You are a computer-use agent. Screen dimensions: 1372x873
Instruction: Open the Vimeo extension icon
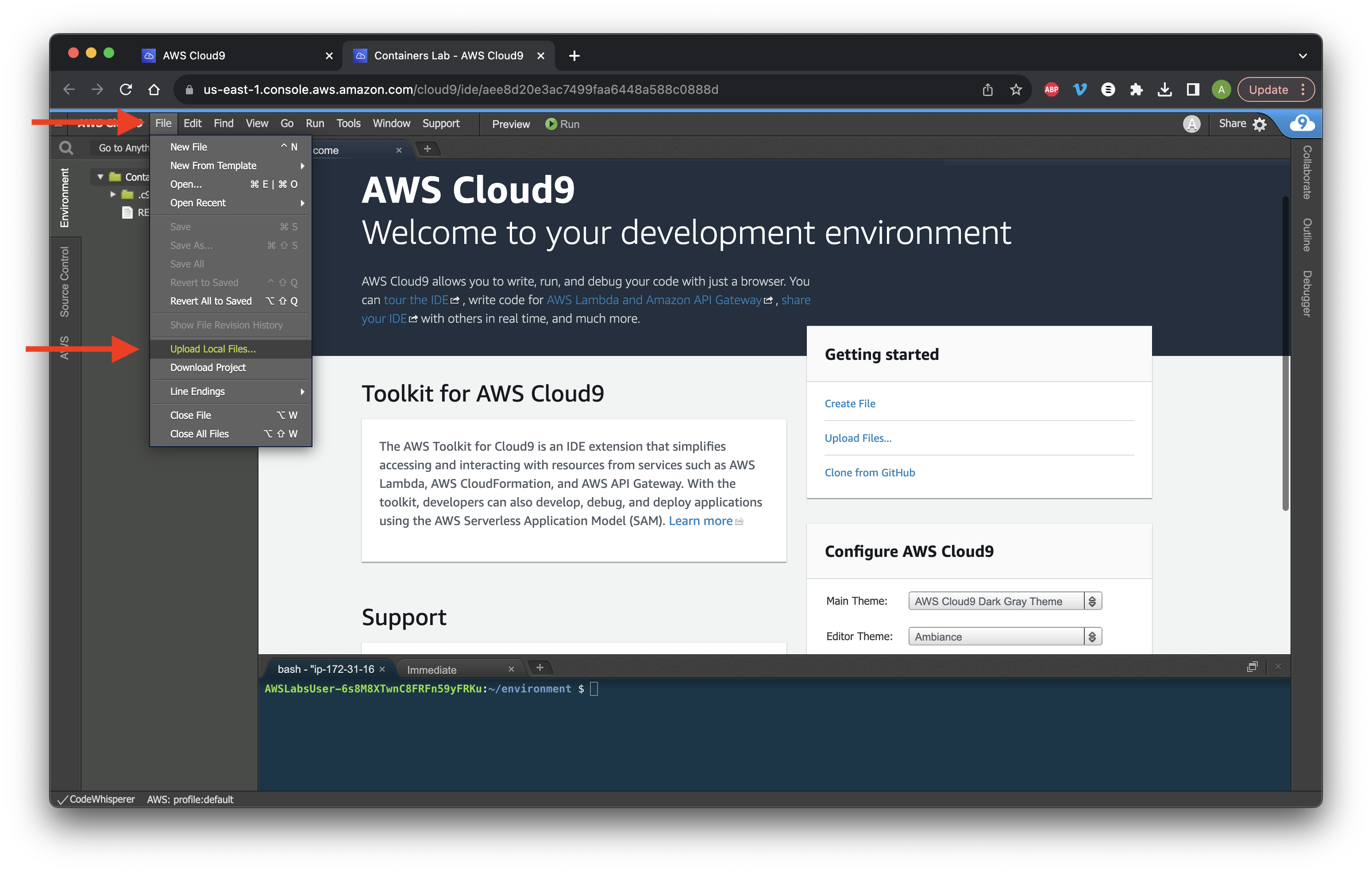(1080, 89)
